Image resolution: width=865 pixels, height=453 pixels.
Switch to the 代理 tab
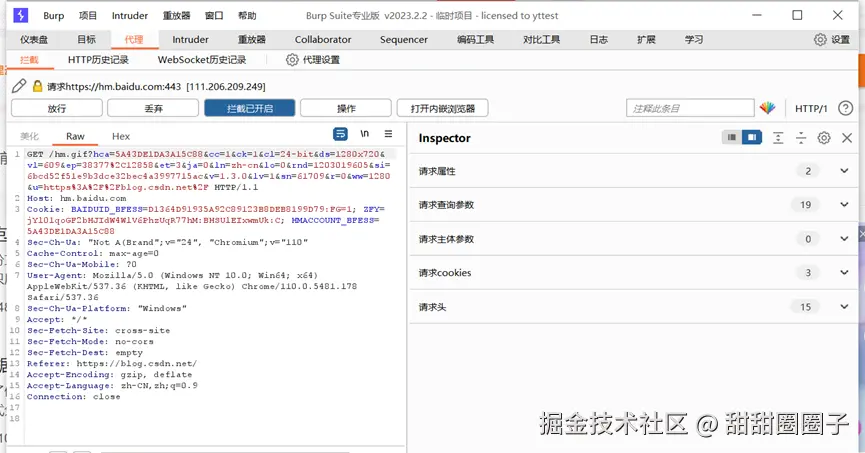[134, 39]
